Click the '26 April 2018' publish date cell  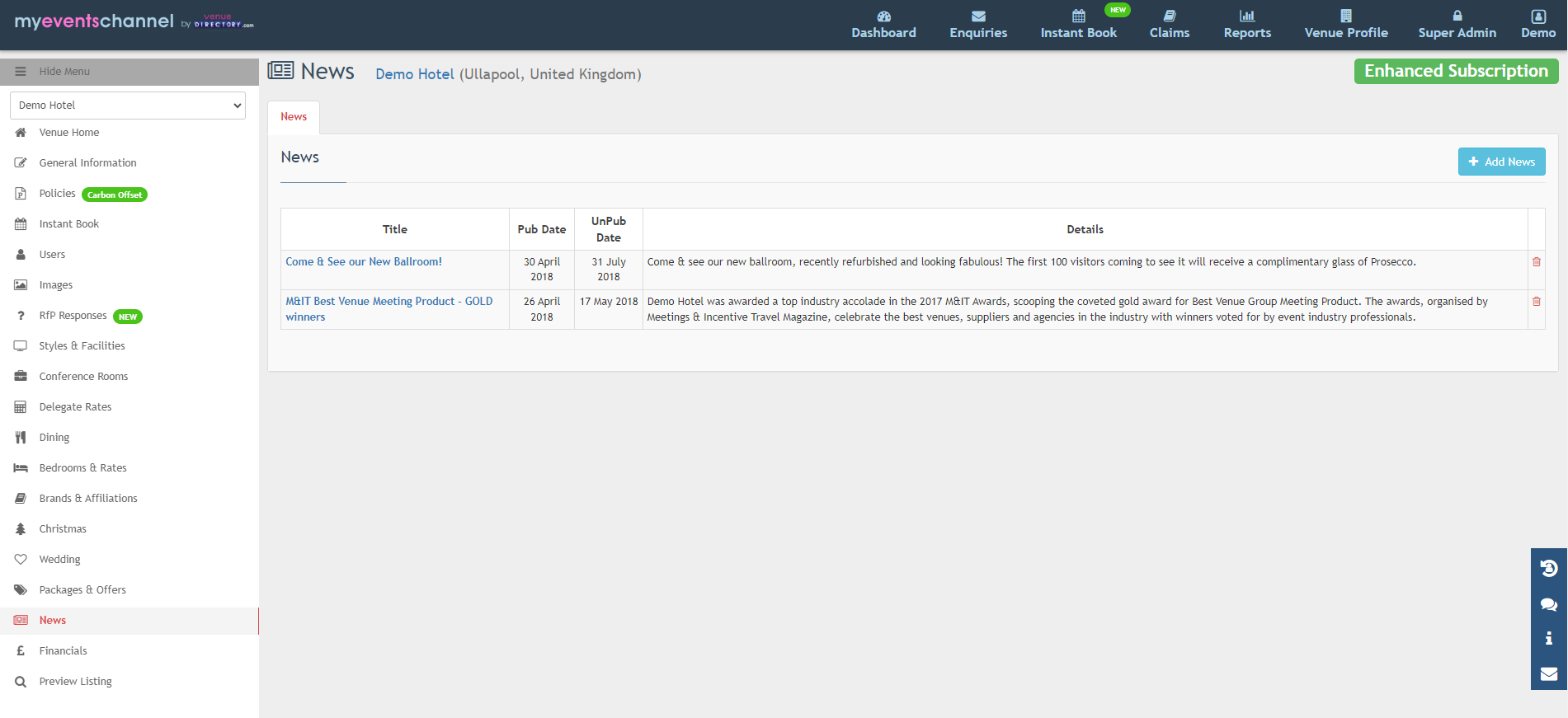coord(542,309)
